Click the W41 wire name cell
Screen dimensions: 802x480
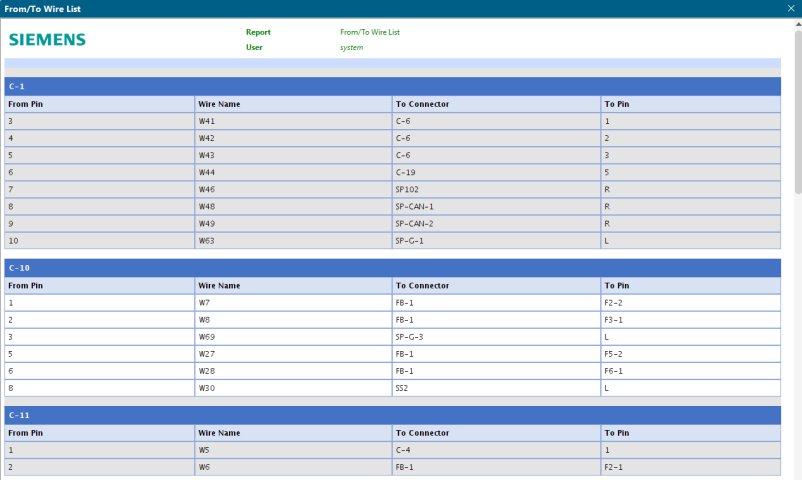pyautogui.click(x=293, y=121)
